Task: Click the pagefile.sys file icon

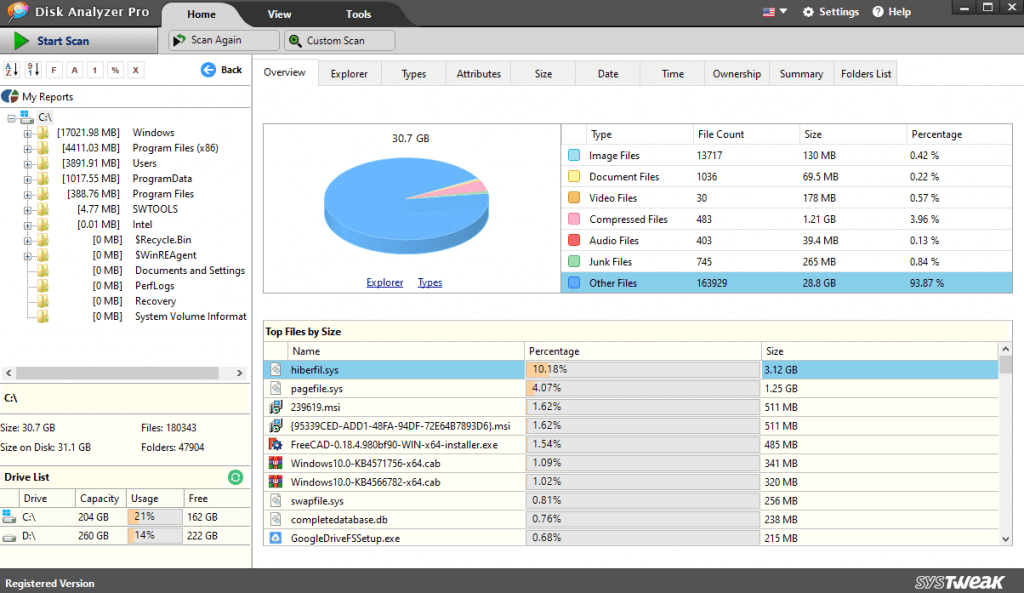Action: 276,389
